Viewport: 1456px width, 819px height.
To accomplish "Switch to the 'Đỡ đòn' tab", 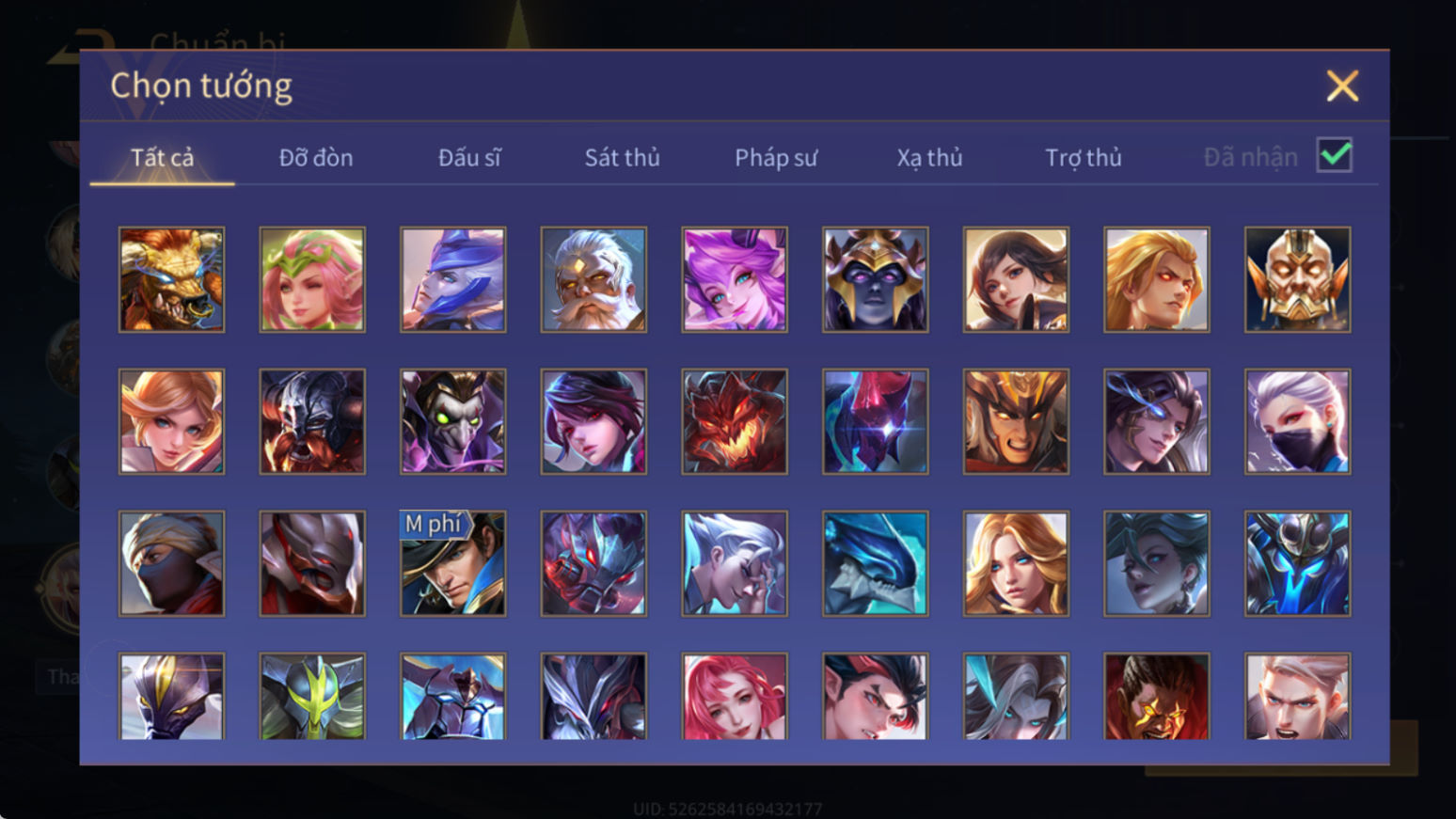I will (316, 157).
